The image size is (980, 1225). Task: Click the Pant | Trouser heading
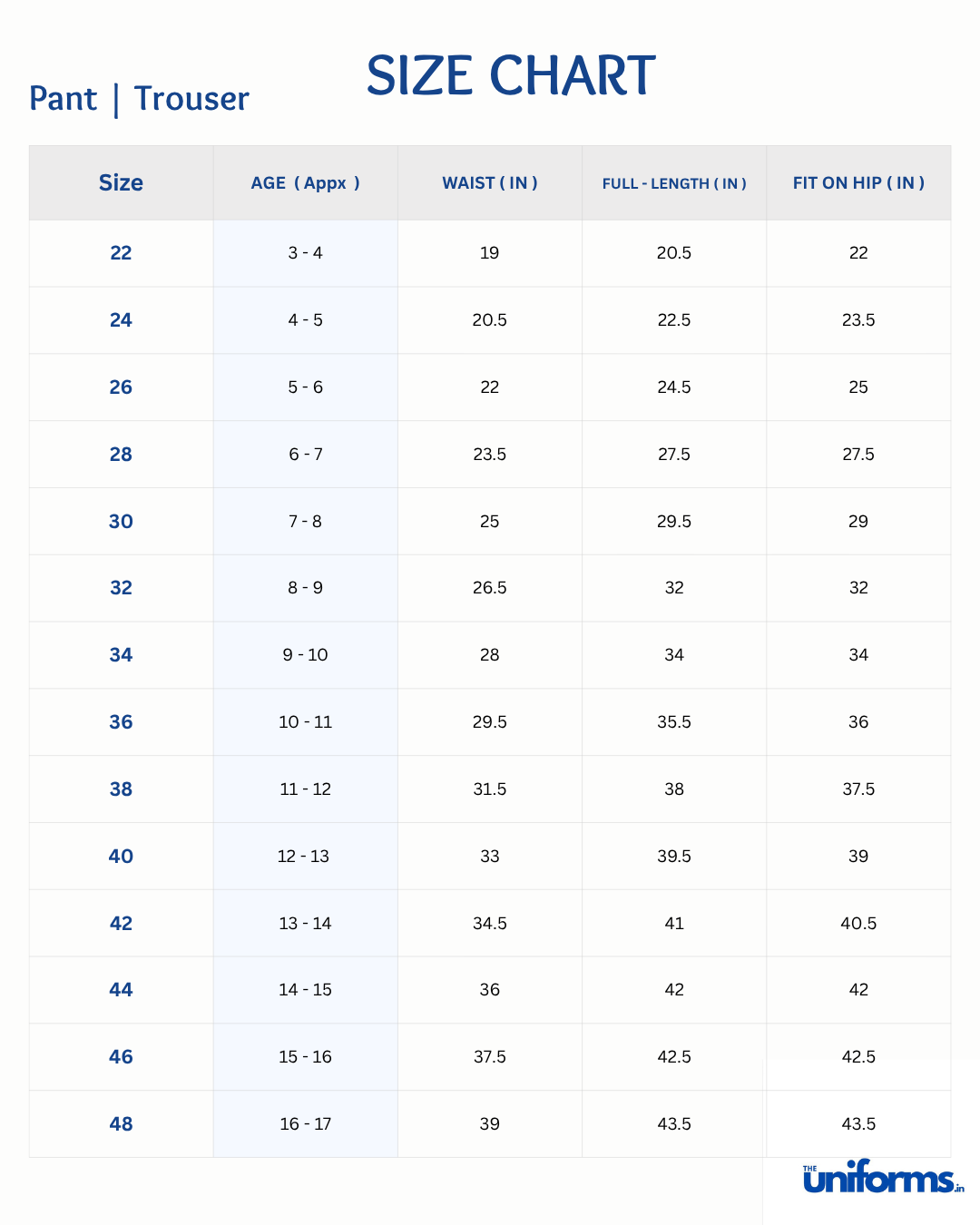click(139, 99)
